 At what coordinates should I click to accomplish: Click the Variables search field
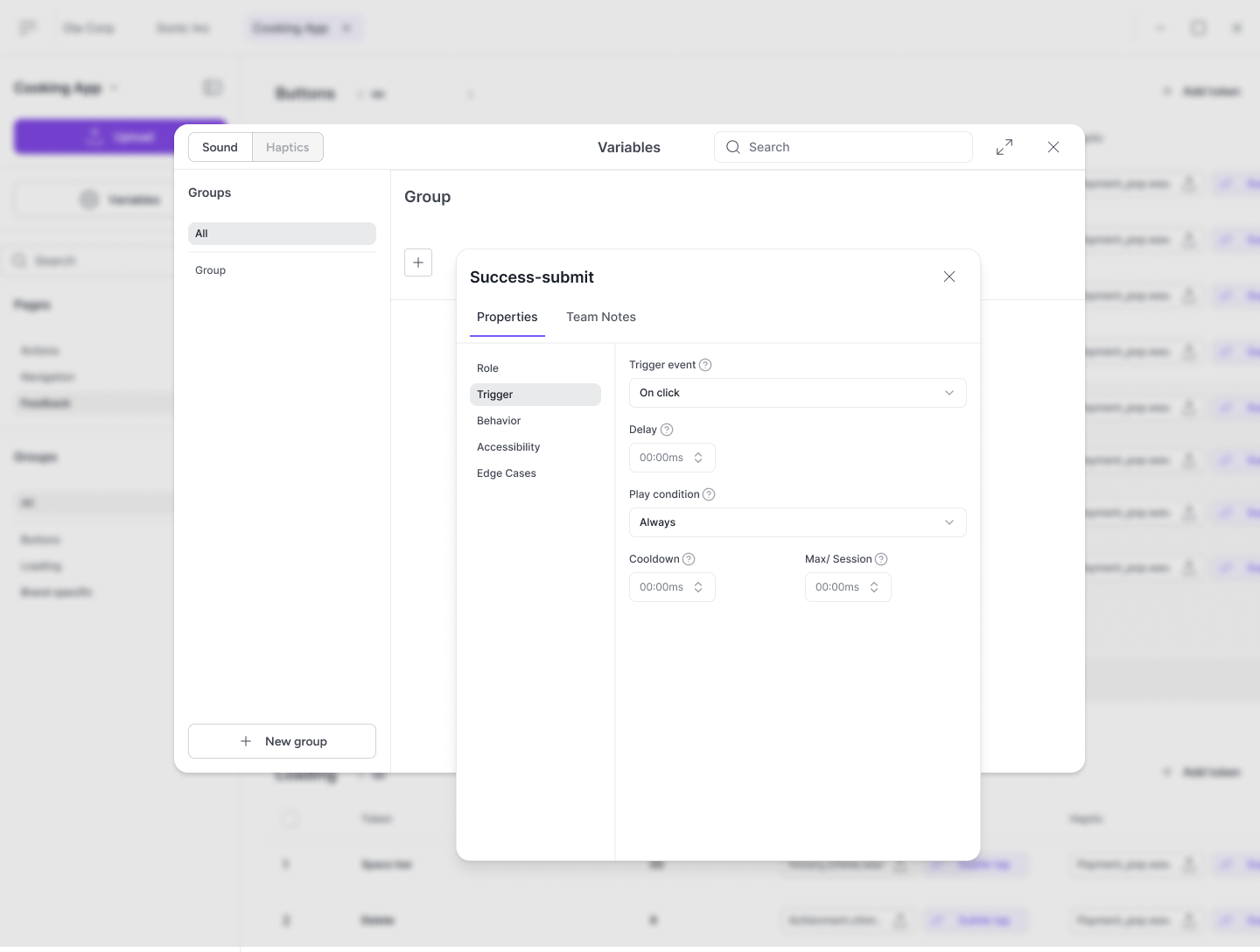click(x=843, y=147)
